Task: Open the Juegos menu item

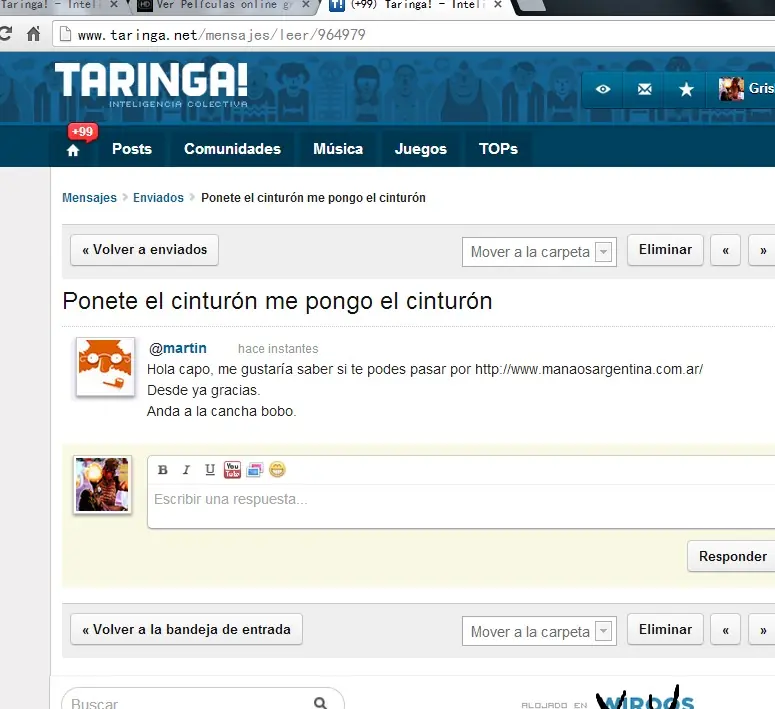Action: pos(421,149)
